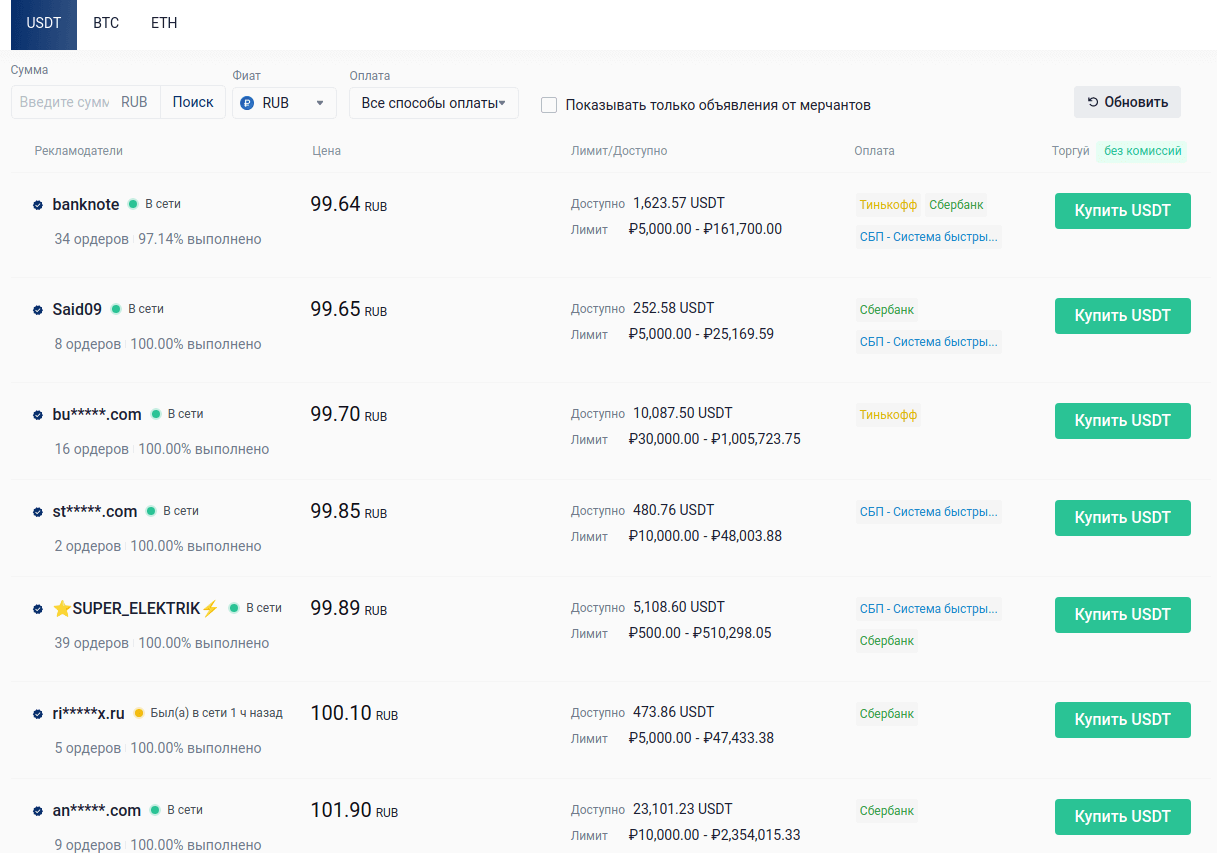
Task: Click verified badge beside Said09
Action: tap(38, 310)
